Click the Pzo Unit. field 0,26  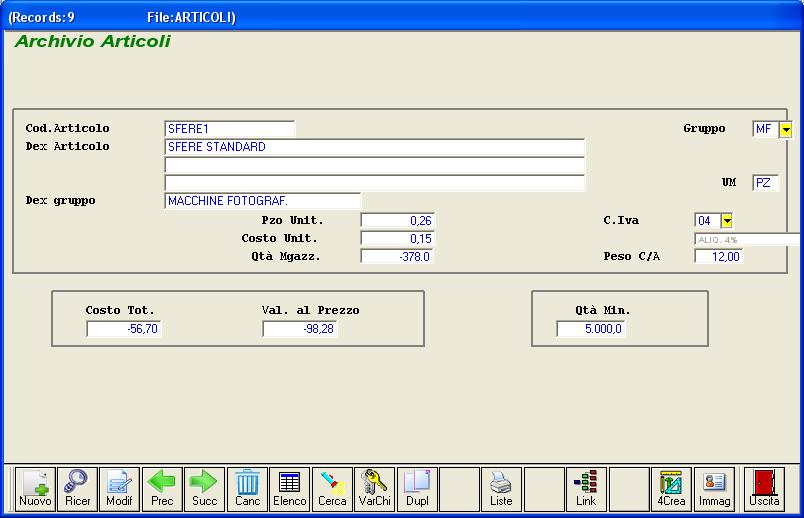[397, 221]
